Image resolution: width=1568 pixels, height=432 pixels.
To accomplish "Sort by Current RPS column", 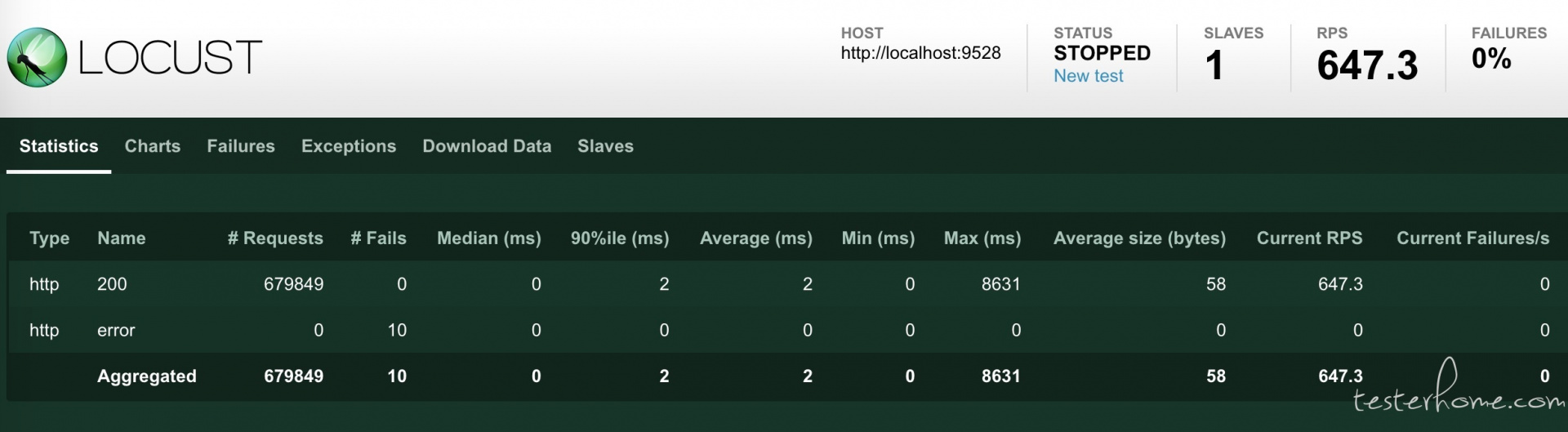I will coord(1309,238).
